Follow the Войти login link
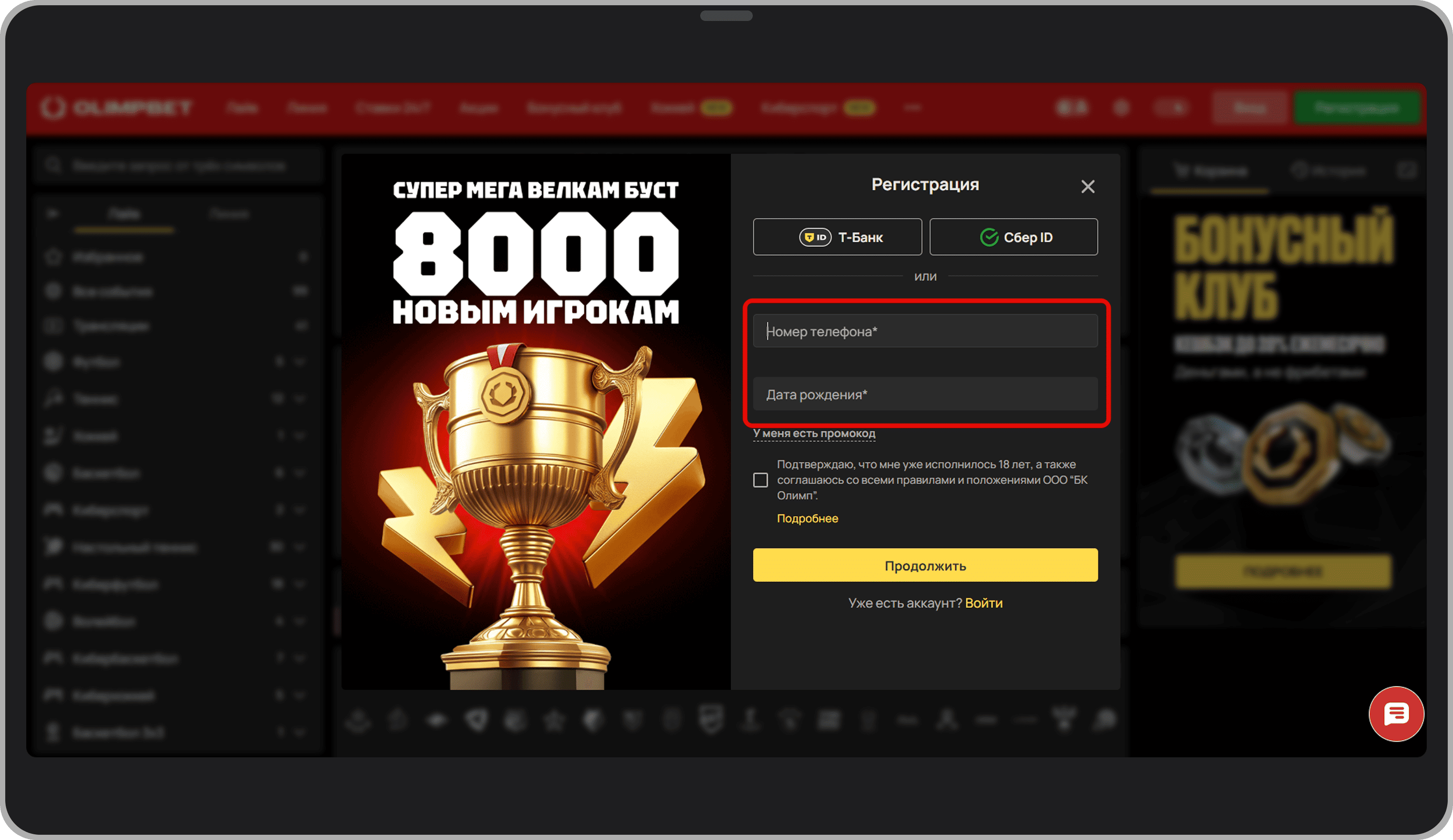The height and width of the screenshot is (840, 1453). pos(984,603)
